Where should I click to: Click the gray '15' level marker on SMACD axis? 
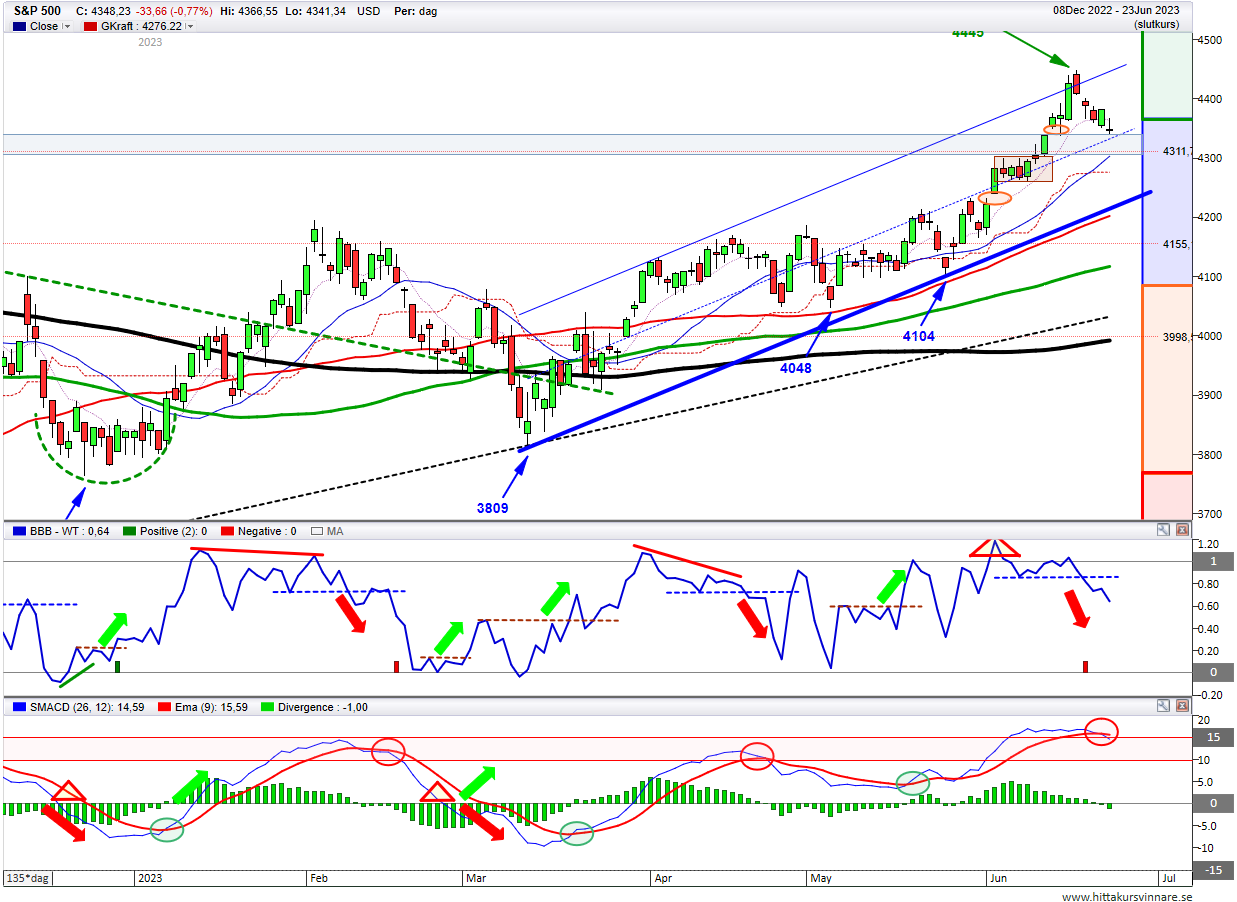pyautogui.click(x=1211, y=738)
